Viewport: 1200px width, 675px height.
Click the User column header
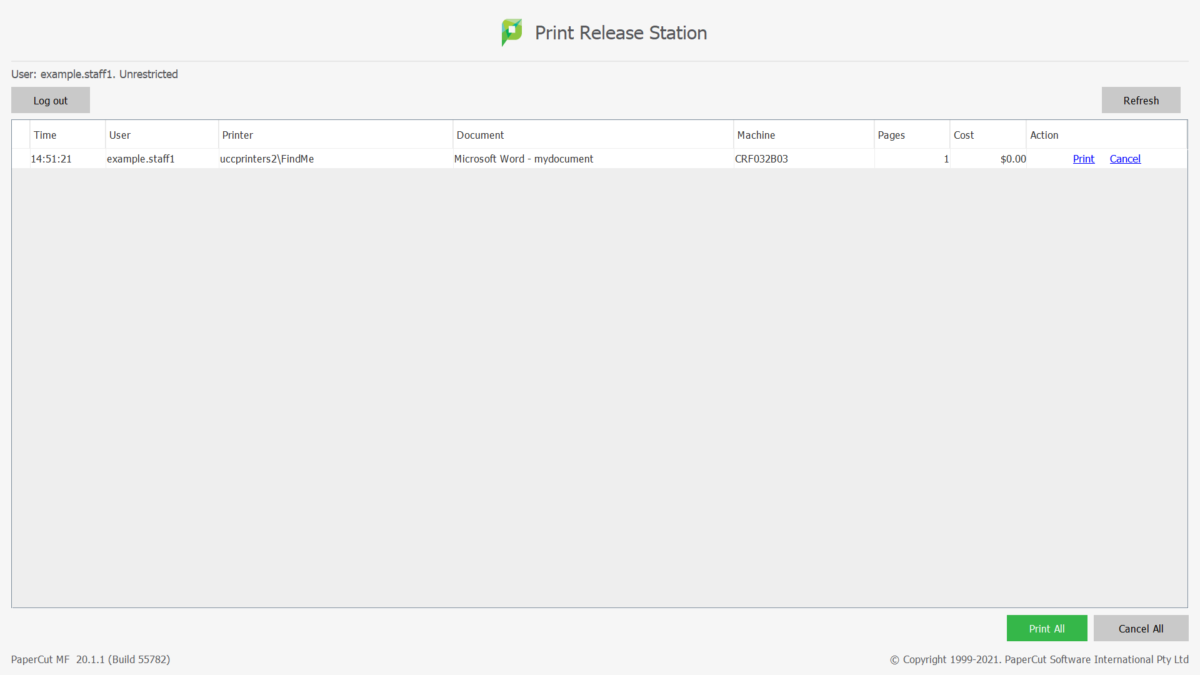point(120,135)
